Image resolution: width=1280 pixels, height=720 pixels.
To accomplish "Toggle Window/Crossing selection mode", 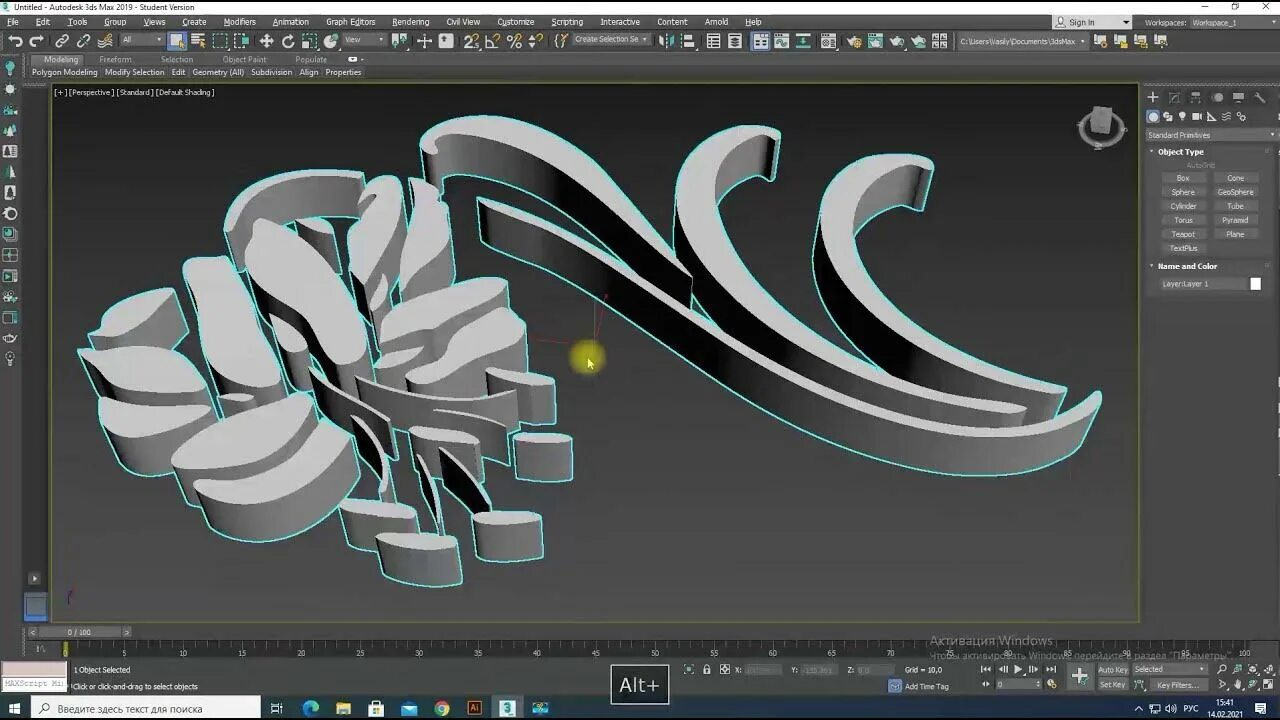I will [242, 41].
